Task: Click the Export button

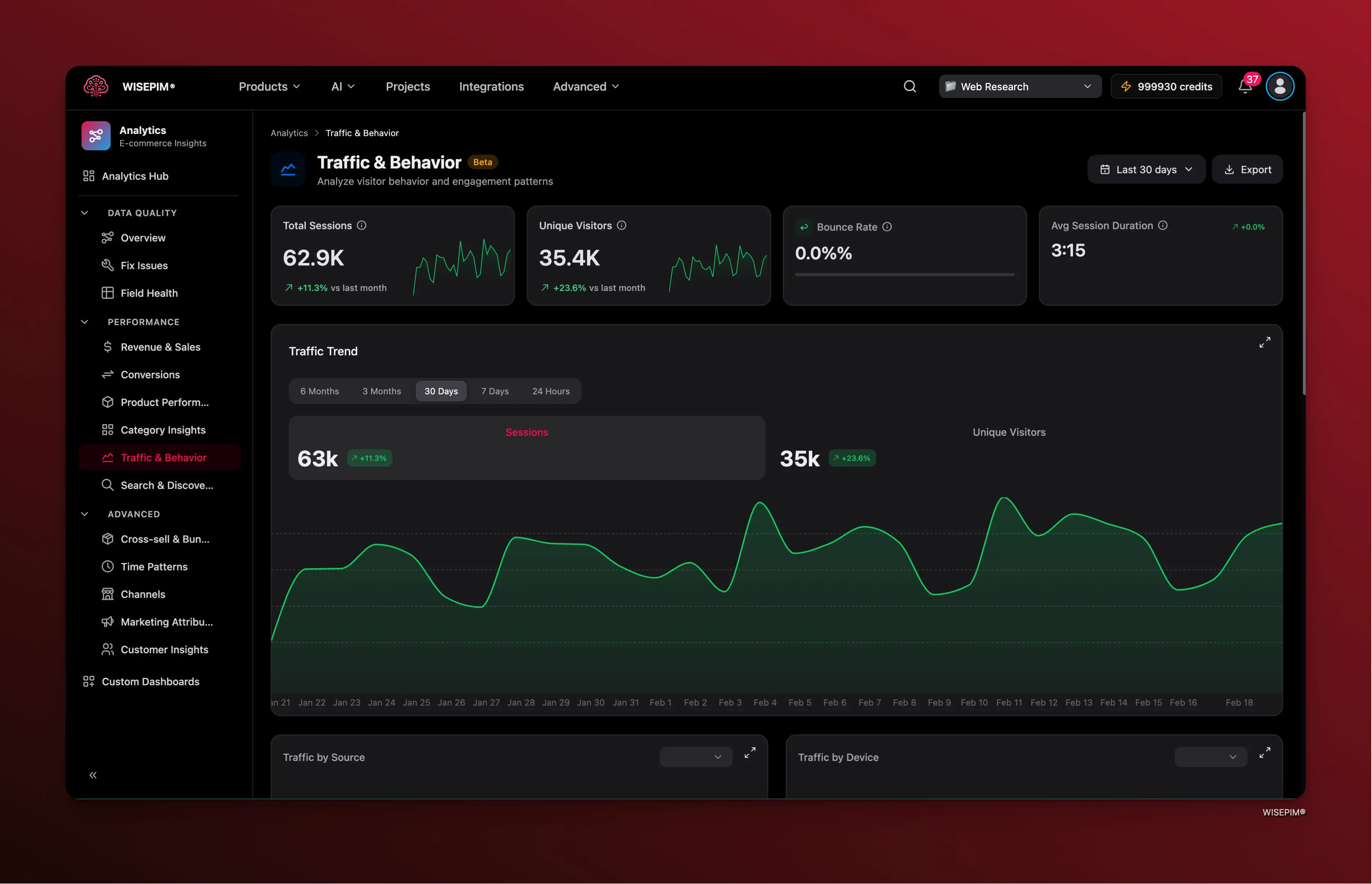Action: [x=1247, y=169]
